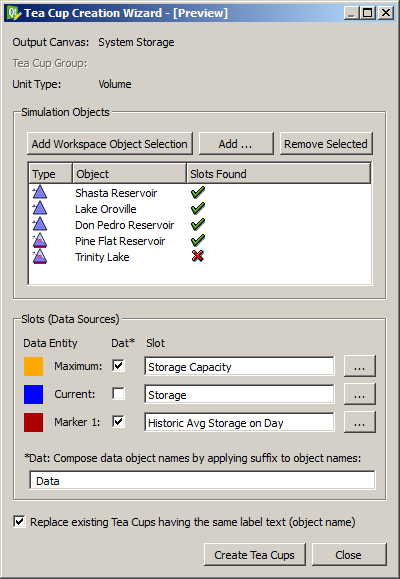Uncheck the Marker 1 Dat checkbox
Viewport: 400px width, 579px height.
[x=118, y=422]
